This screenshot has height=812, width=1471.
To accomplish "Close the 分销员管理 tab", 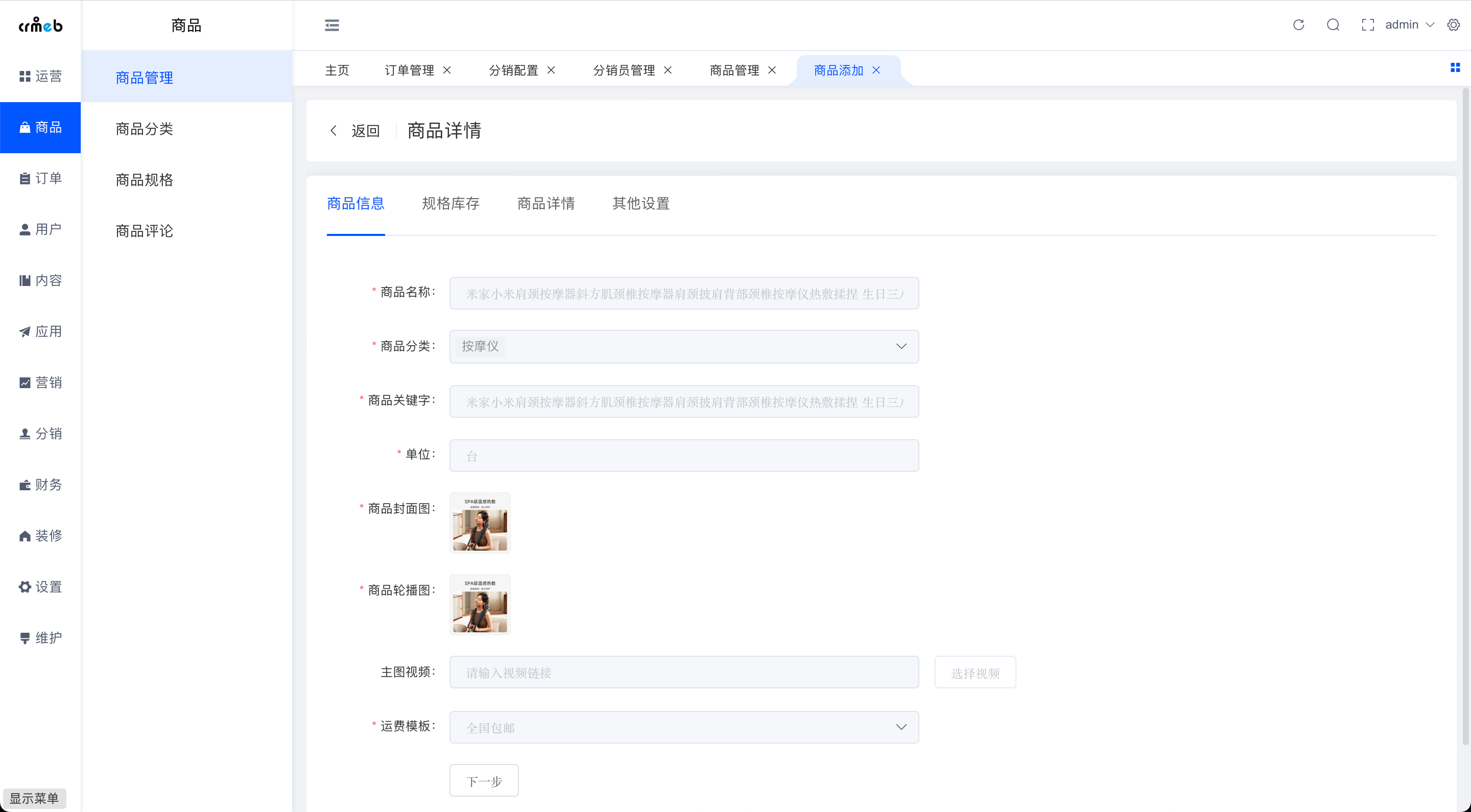I will click(x=668, y=69).
